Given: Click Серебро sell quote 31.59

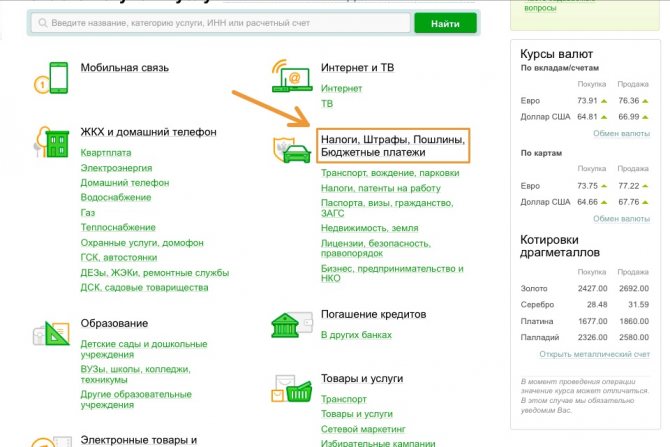Looking at the screenshot, I should coord(638,305).
